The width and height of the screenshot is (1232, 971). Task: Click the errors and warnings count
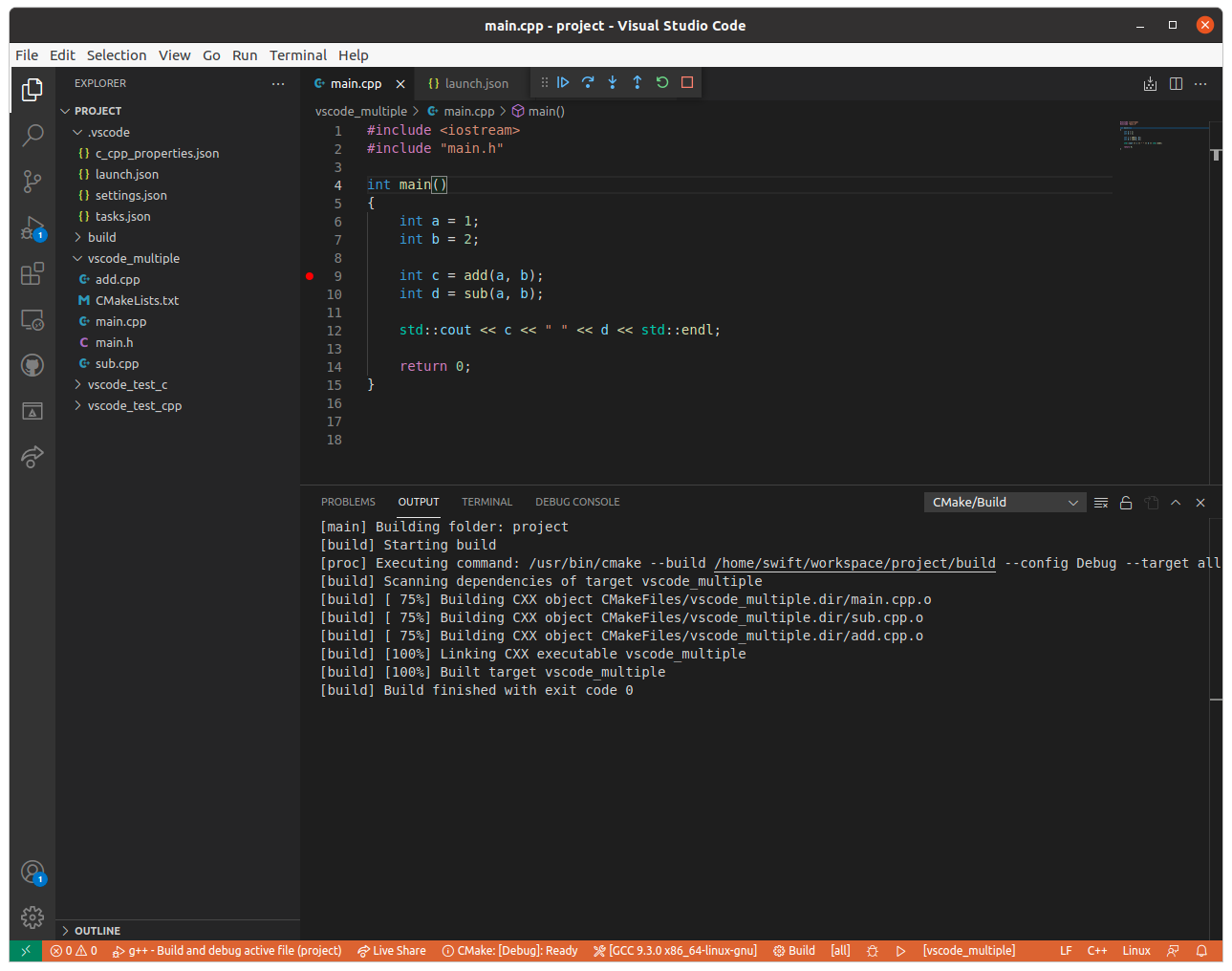[x=75, y=951]
